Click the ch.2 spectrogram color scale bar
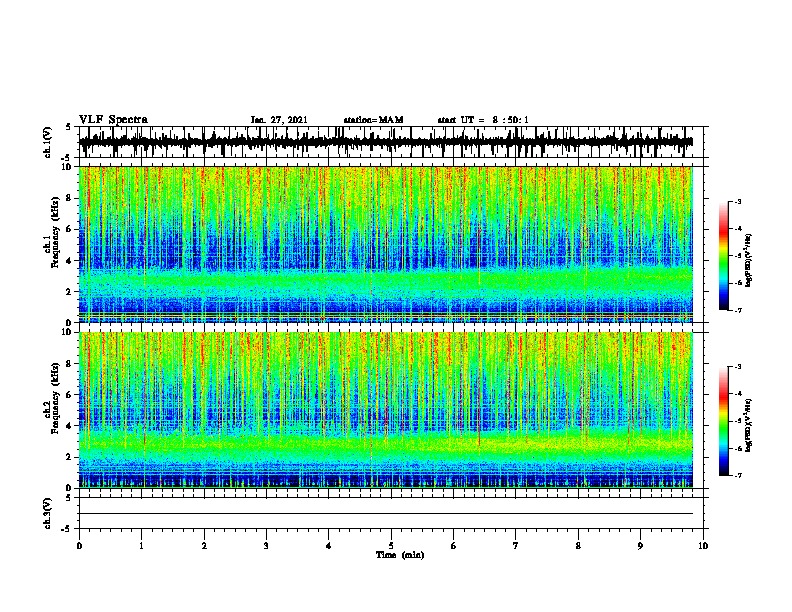 click(x=723, y=421)
